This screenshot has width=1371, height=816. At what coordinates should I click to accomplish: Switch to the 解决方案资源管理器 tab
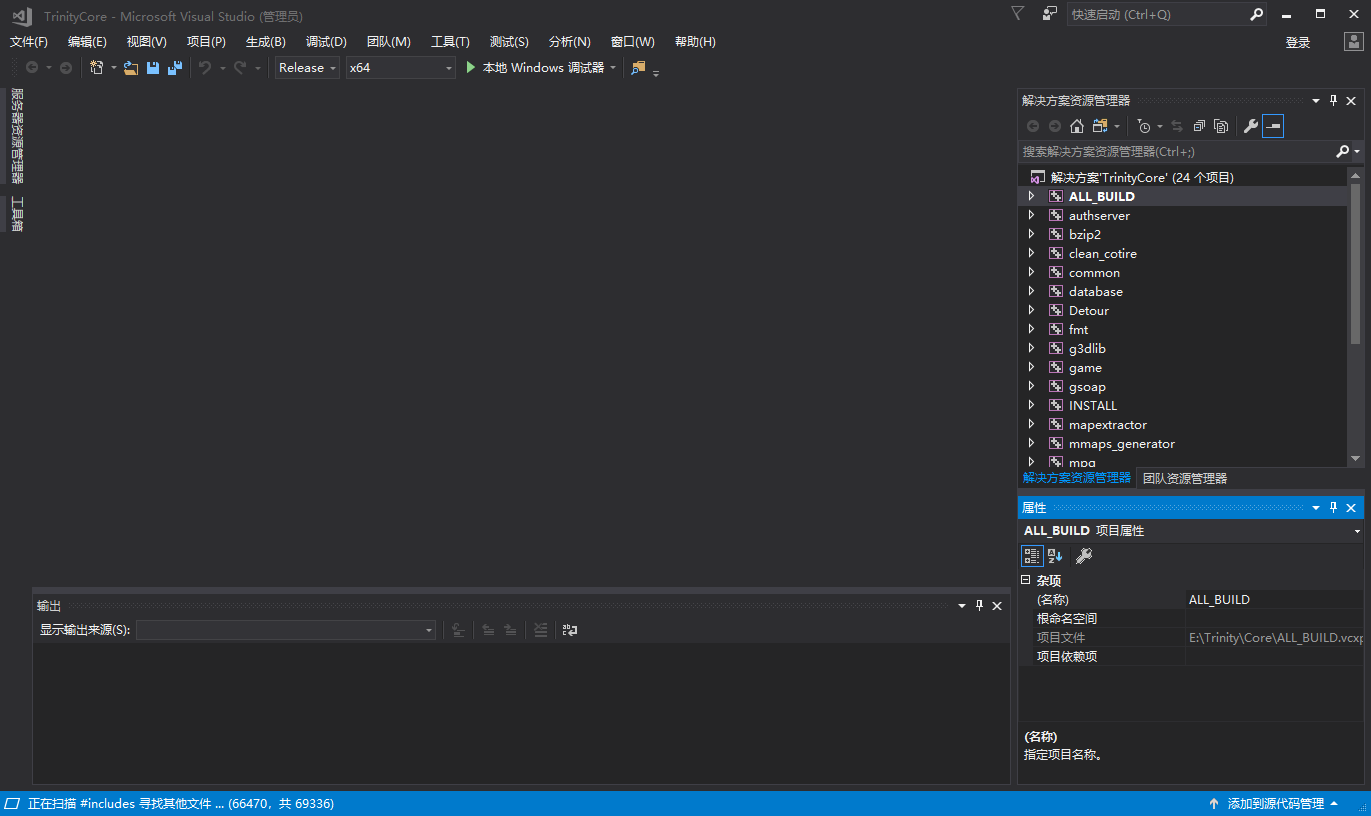1077,478
